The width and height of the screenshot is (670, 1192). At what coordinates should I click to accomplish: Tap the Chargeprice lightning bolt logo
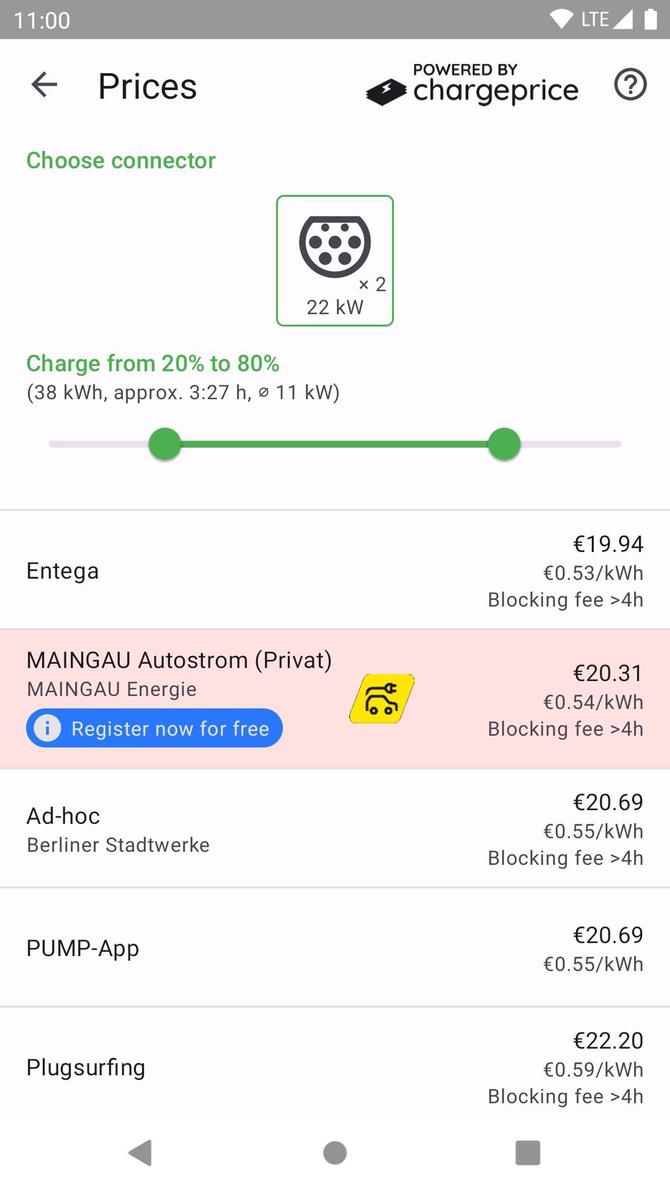[387, 89]
